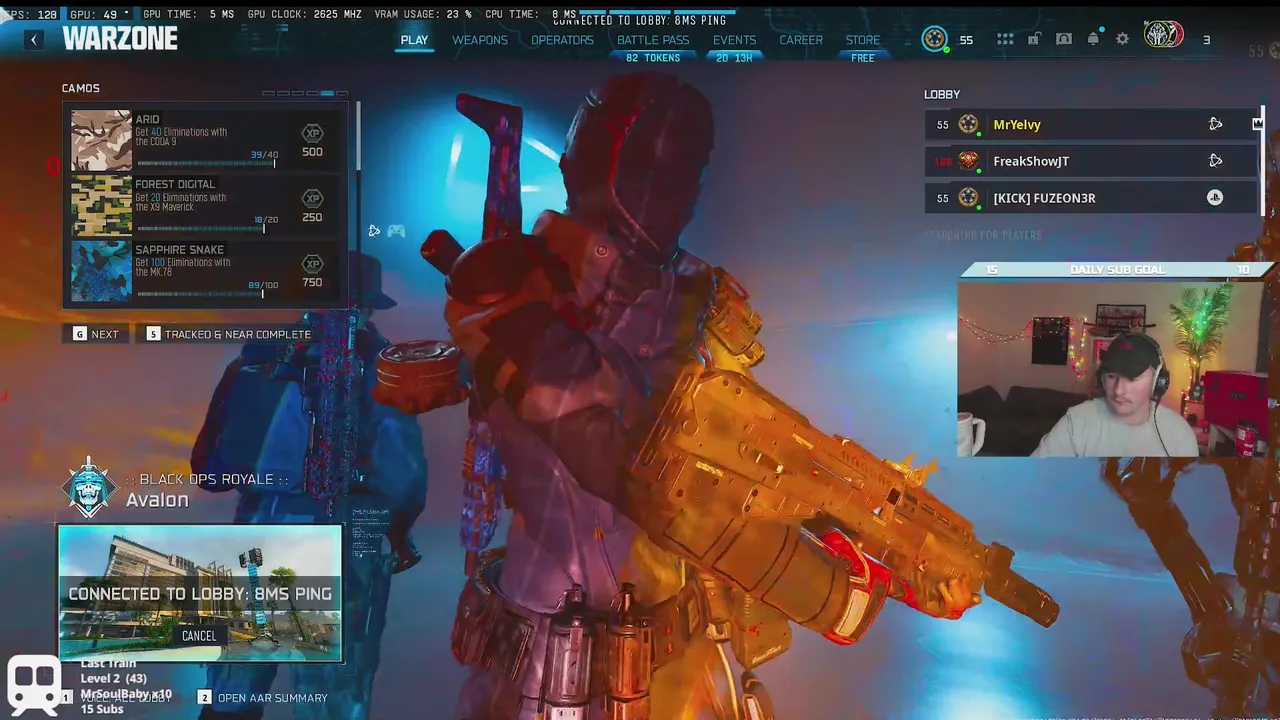Open the CAREER tab
Image resolution: width=1280 pixels, height=720 pixels.
pyautogui.click(x=801, y=40)
